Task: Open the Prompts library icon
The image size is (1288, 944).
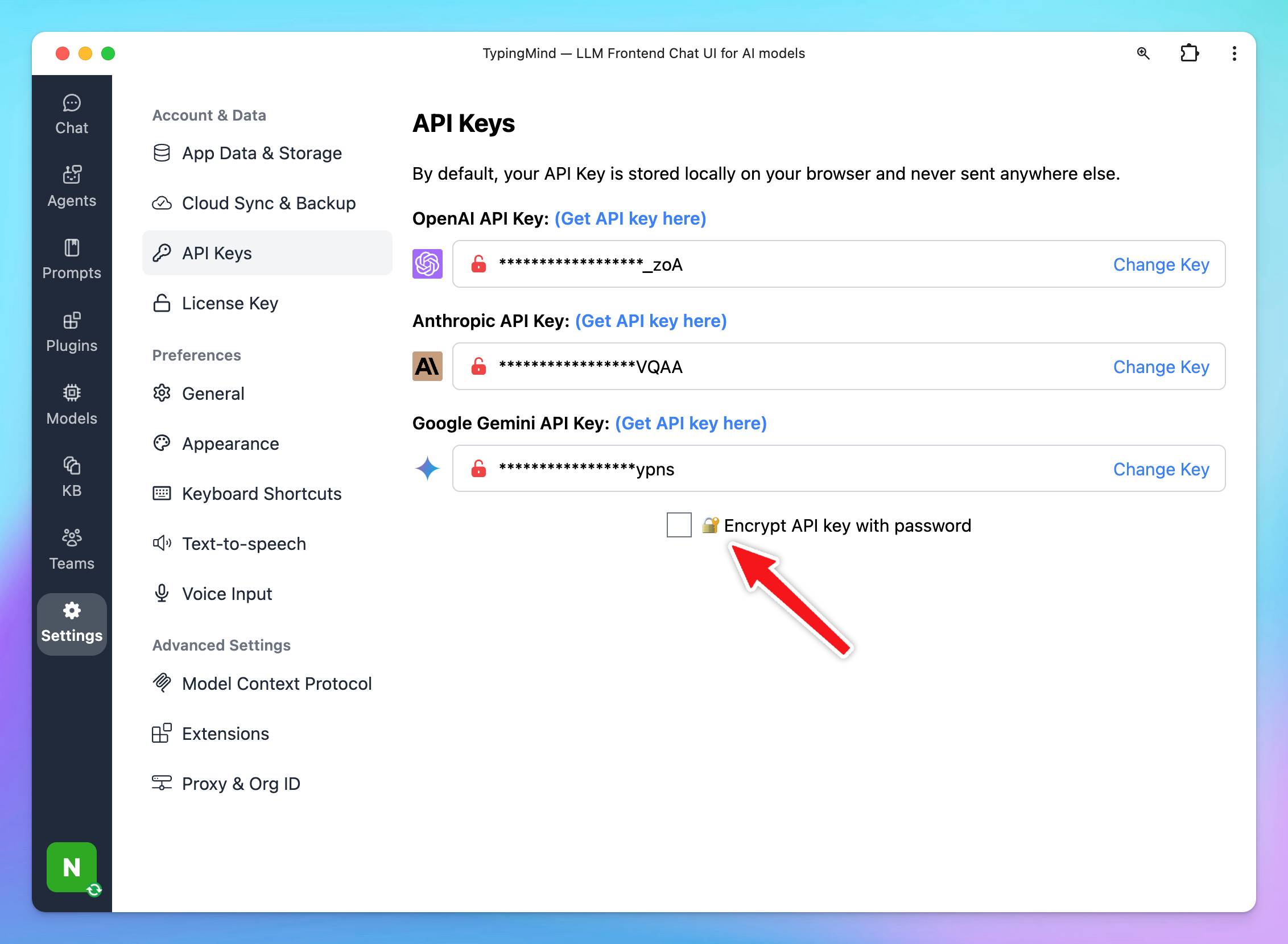Action: 72,259
